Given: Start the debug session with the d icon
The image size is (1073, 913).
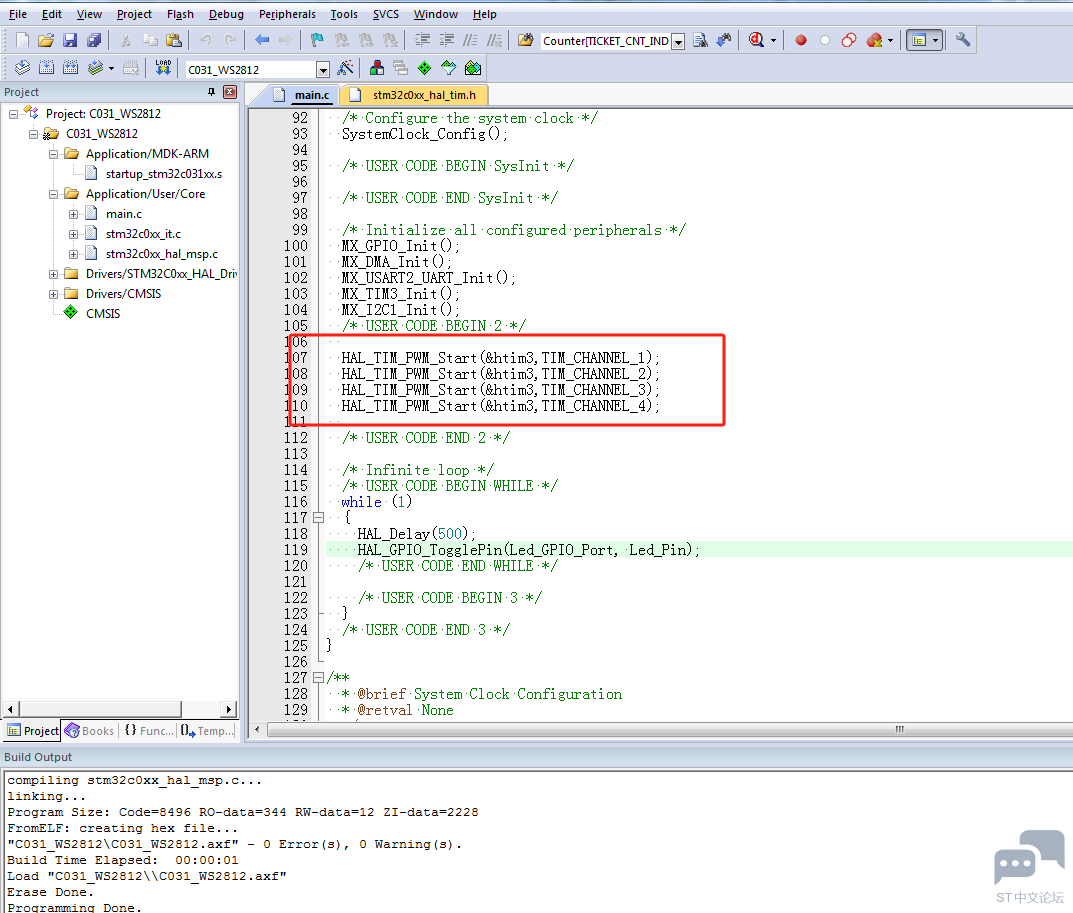Looking at the screenshot, I should [x=756, y=40].
